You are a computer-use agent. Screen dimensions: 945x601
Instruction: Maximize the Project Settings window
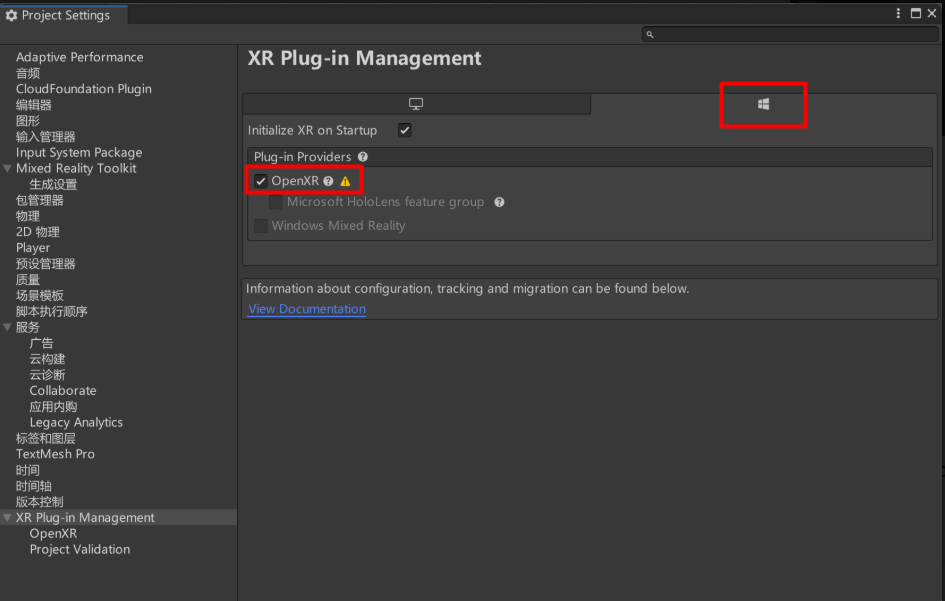tap(915, 13)
